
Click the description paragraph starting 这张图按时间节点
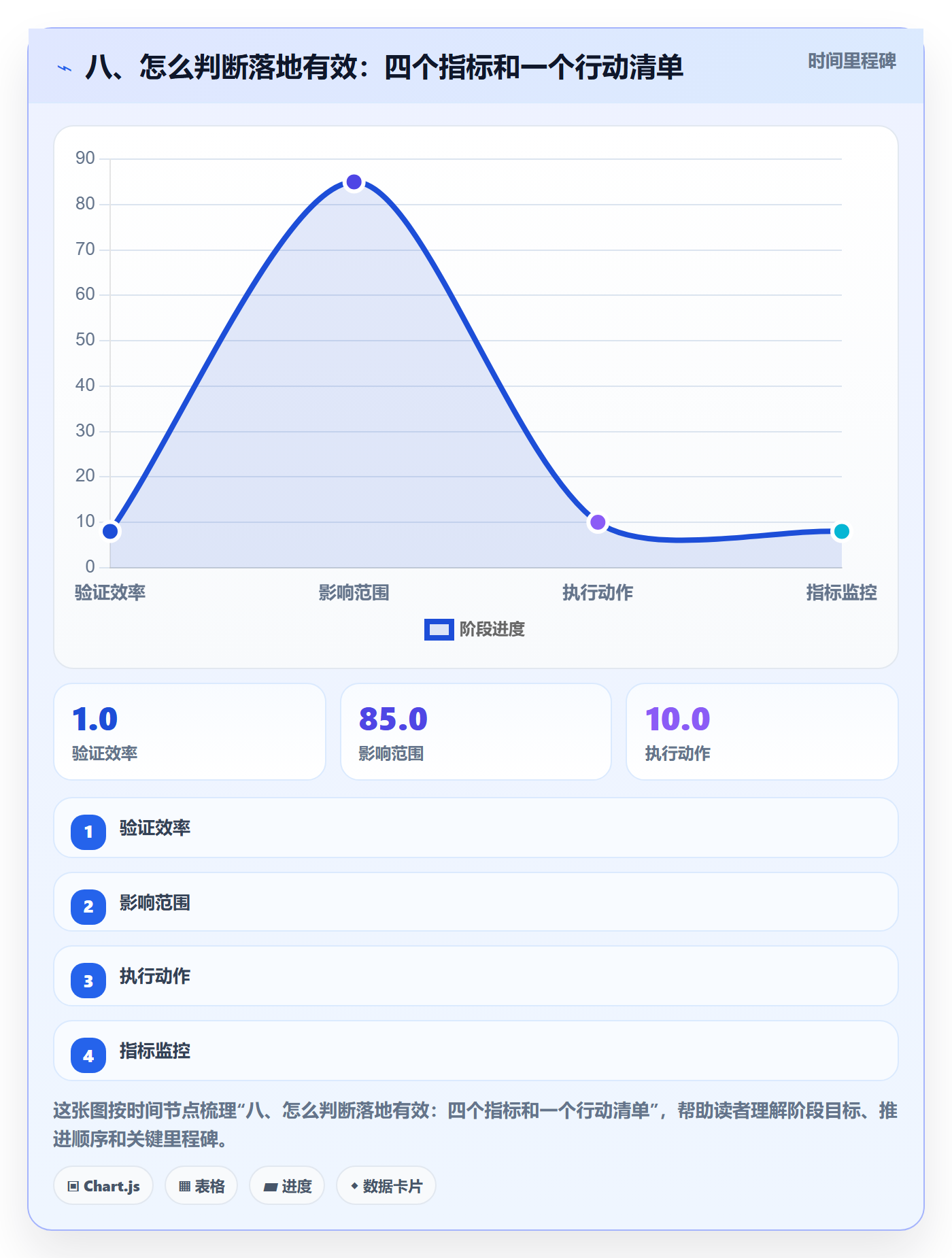(x=475, y=1125)
